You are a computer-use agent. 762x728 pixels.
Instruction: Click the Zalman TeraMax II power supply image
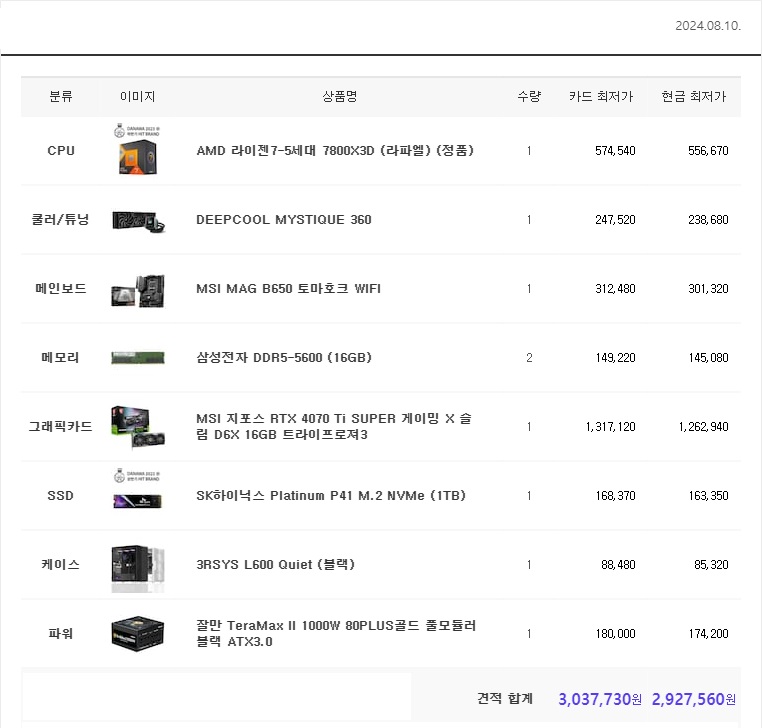point(138,634)
